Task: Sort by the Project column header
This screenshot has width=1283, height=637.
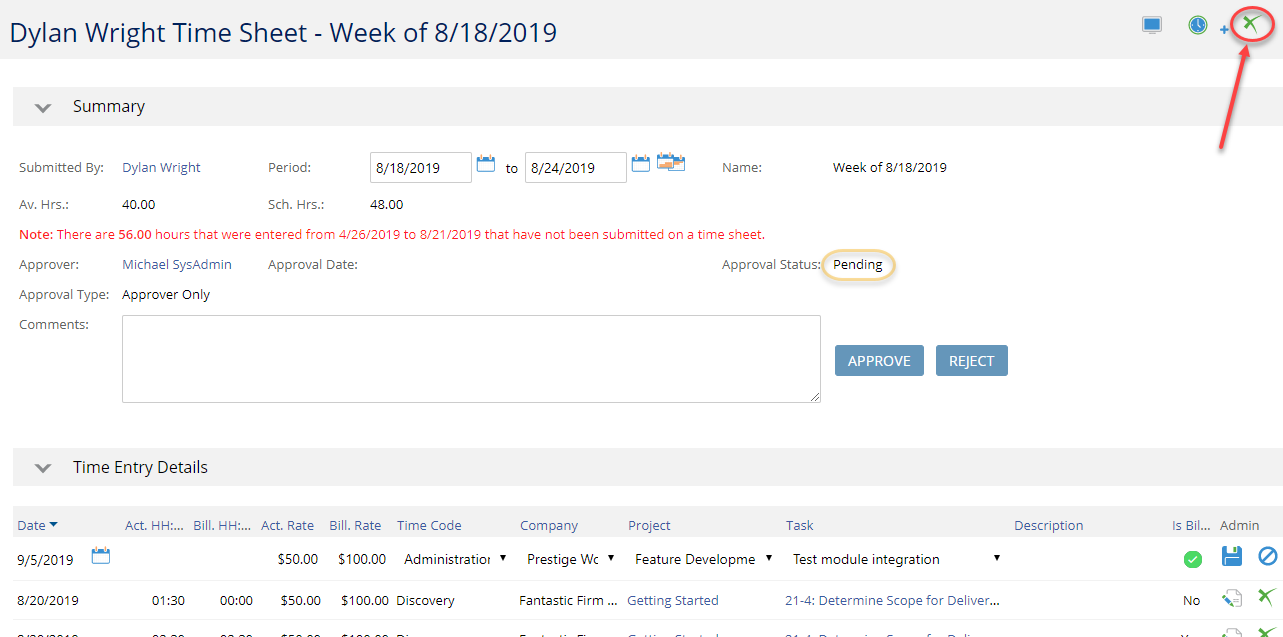Action: pyautogui.click(x=649, y=525)
